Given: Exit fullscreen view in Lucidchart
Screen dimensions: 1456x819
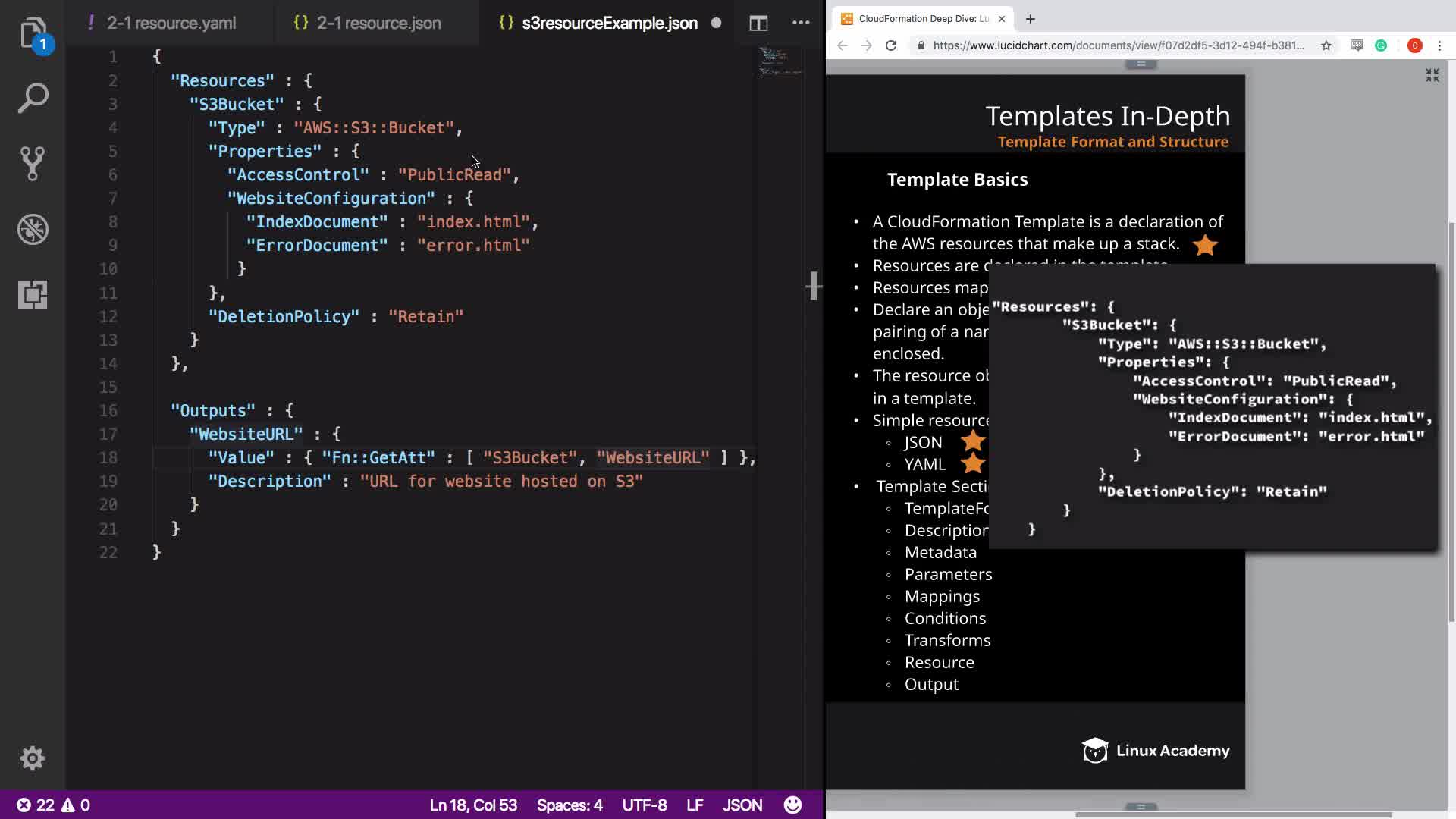Looking at the screenshot, I should [x=1432, y=75].
